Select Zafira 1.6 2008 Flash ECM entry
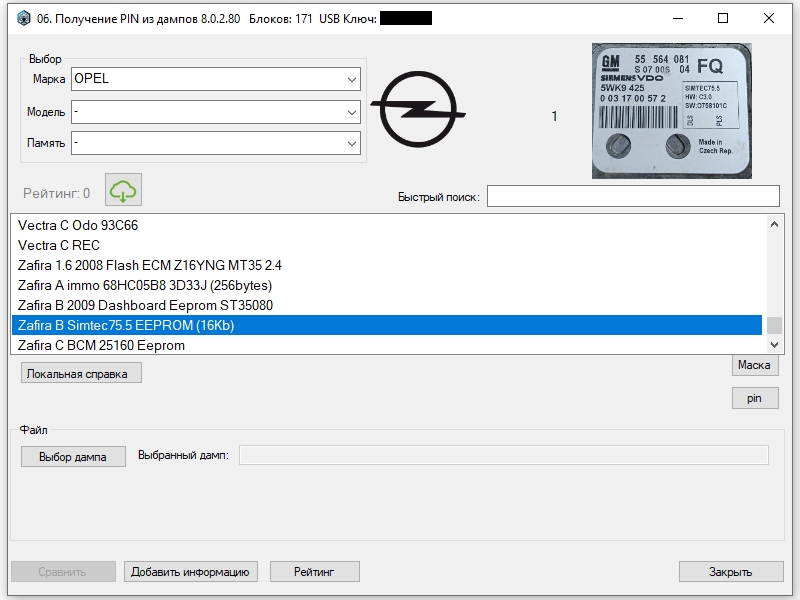 pyautogui.click(x=387, y=265)
